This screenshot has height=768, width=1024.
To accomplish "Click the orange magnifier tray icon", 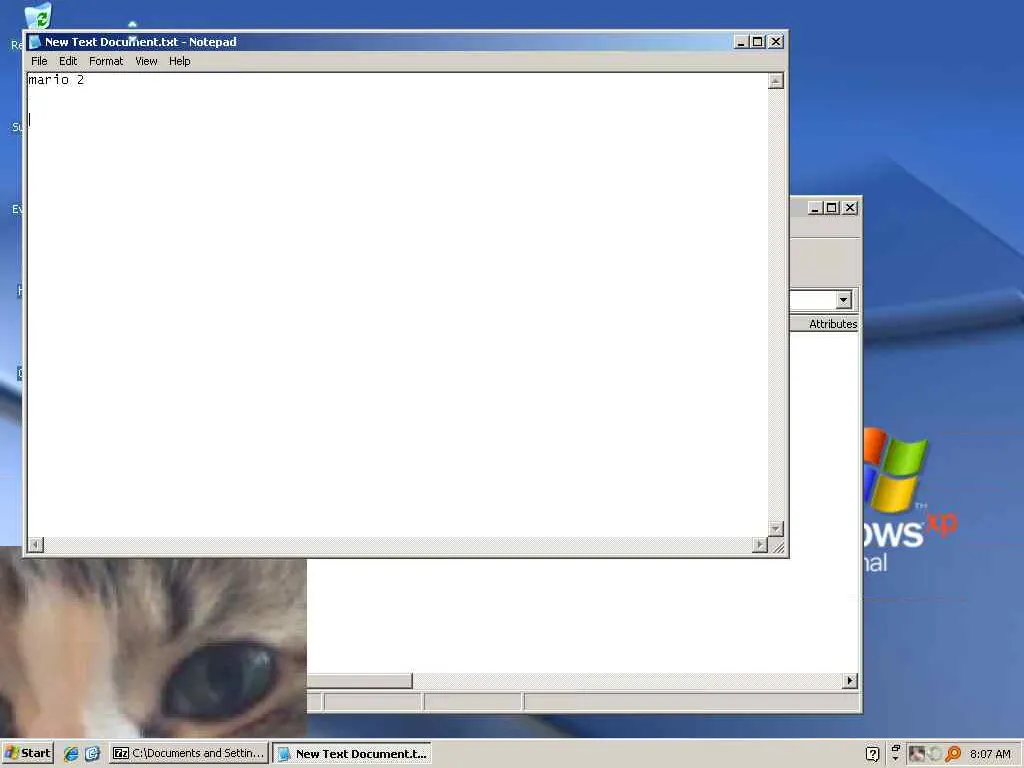I will [953, 754].
